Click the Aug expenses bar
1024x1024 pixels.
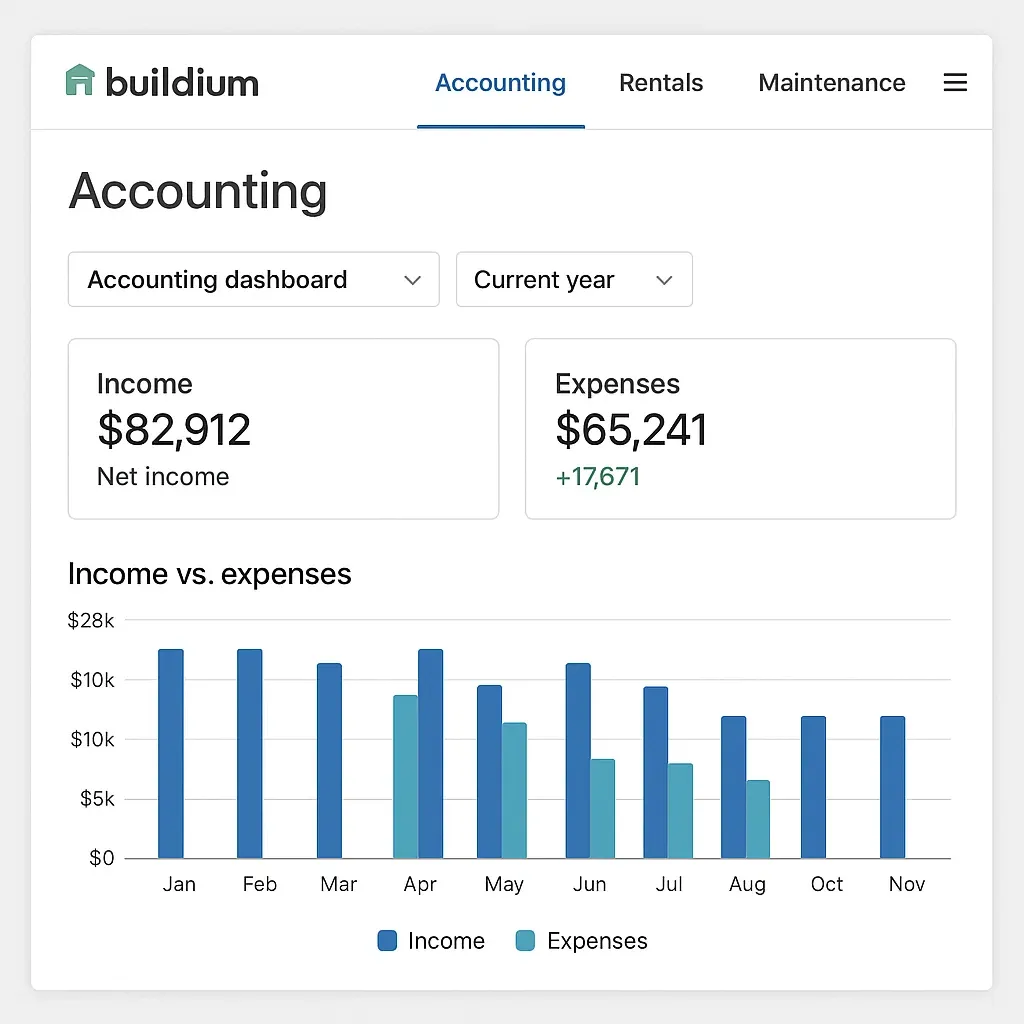tap(758, 820)
